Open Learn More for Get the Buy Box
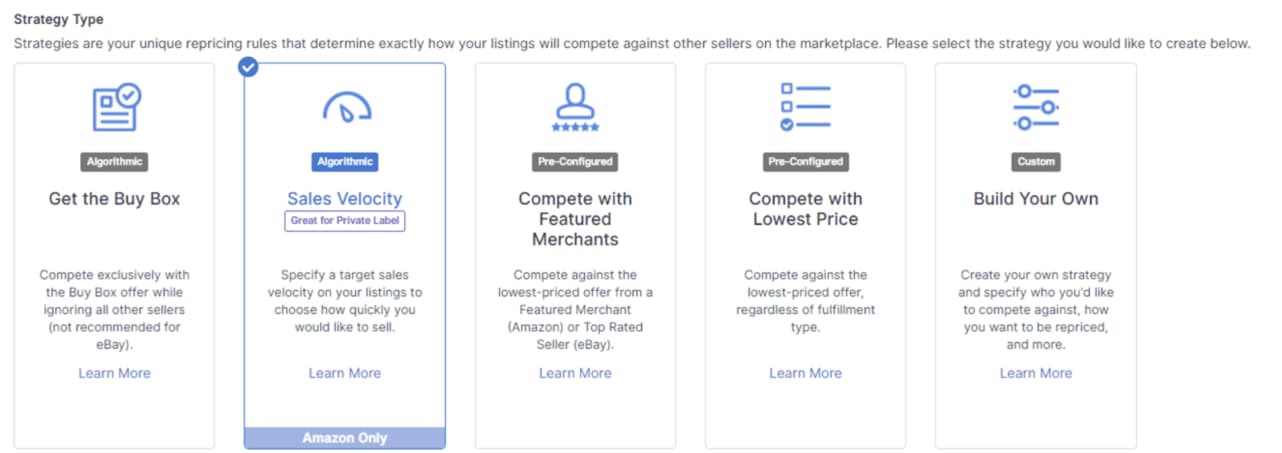 click(x=114, y=373)
